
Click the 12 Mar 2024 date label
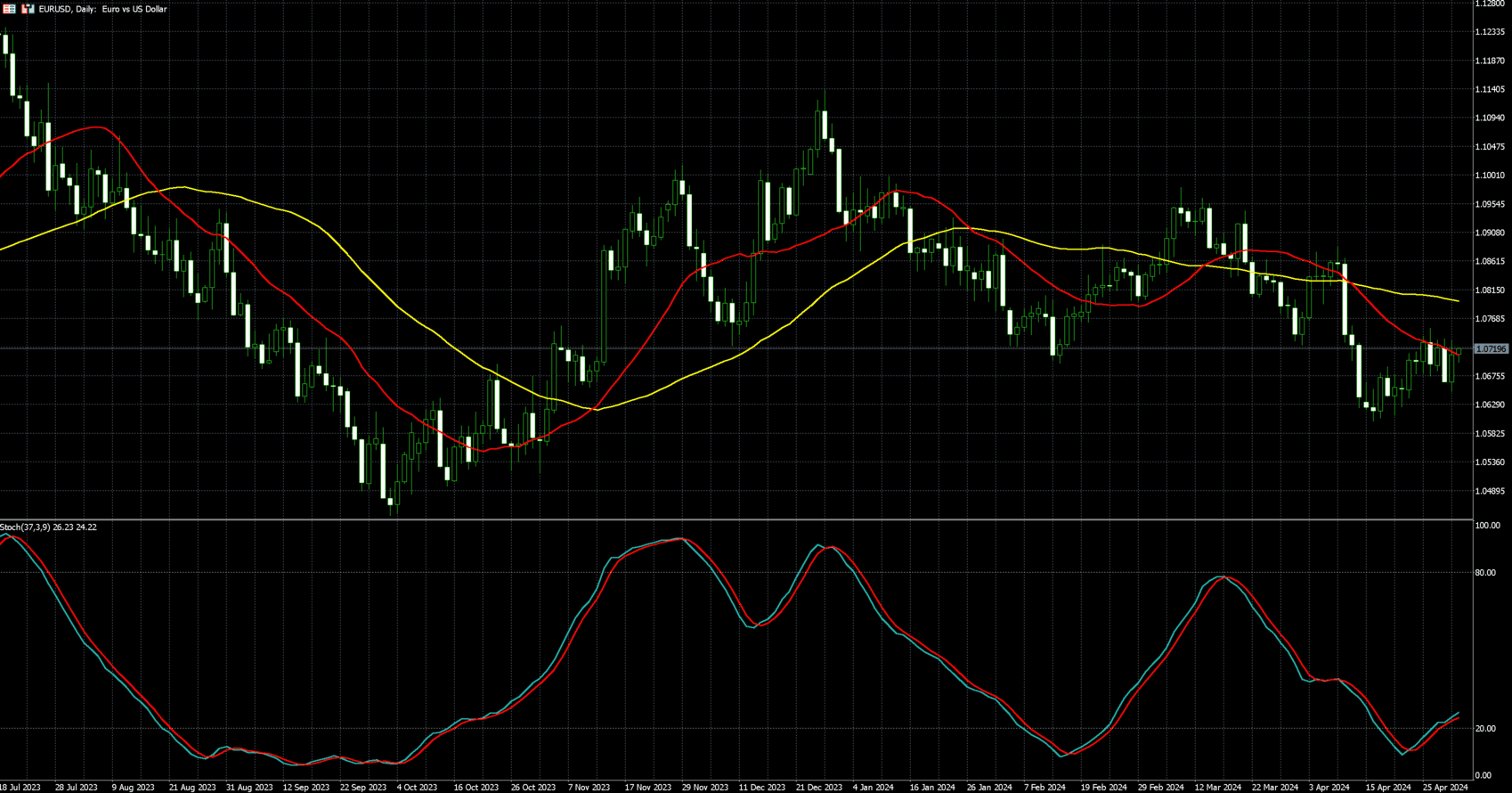point(1218,788)
